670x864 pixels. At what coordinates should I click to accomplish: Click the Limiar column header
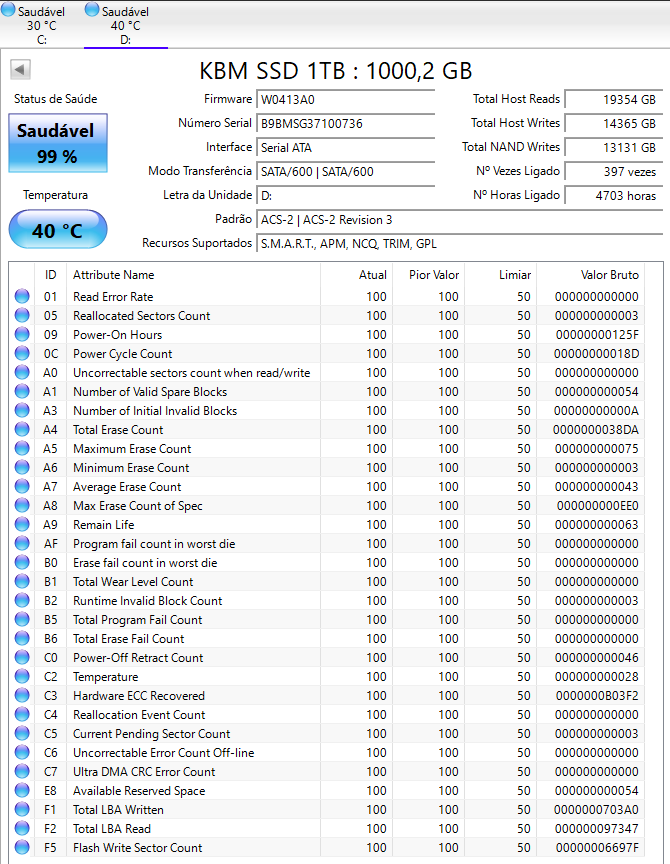(x=500, y=275)
